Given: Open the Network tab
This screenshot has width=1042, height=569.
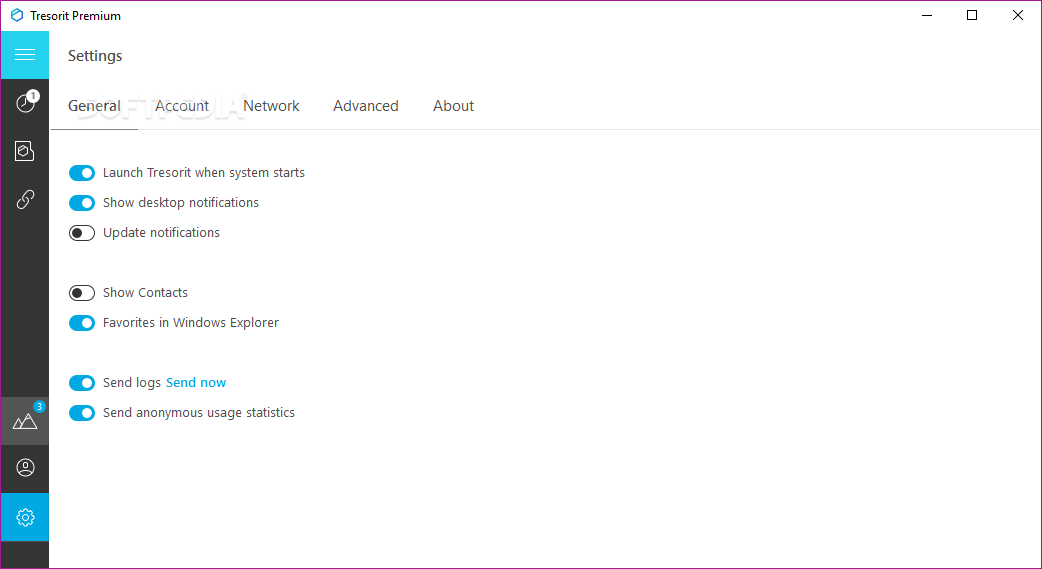Looking at the screenshot, I should (271, 106).
